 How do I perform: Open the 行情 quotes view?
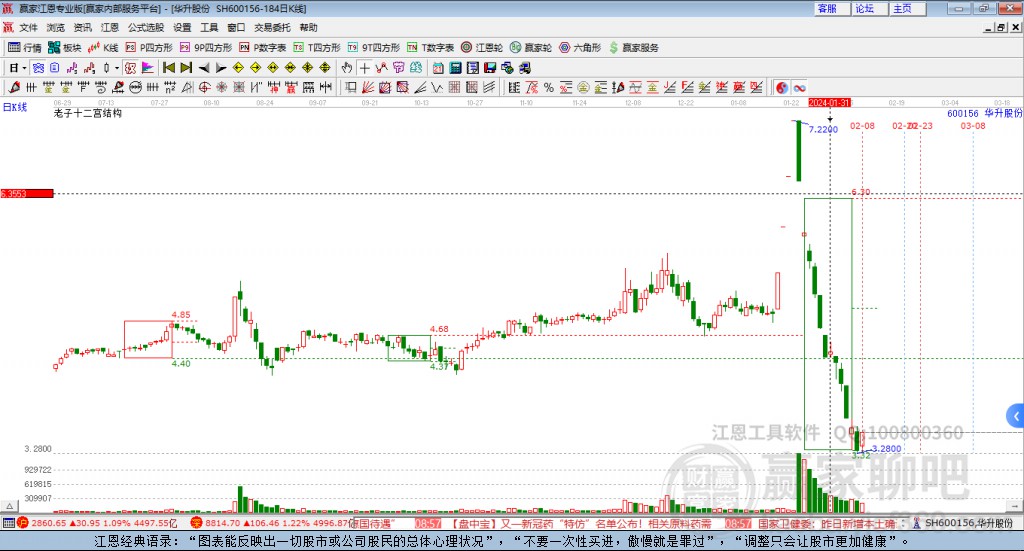24,48
